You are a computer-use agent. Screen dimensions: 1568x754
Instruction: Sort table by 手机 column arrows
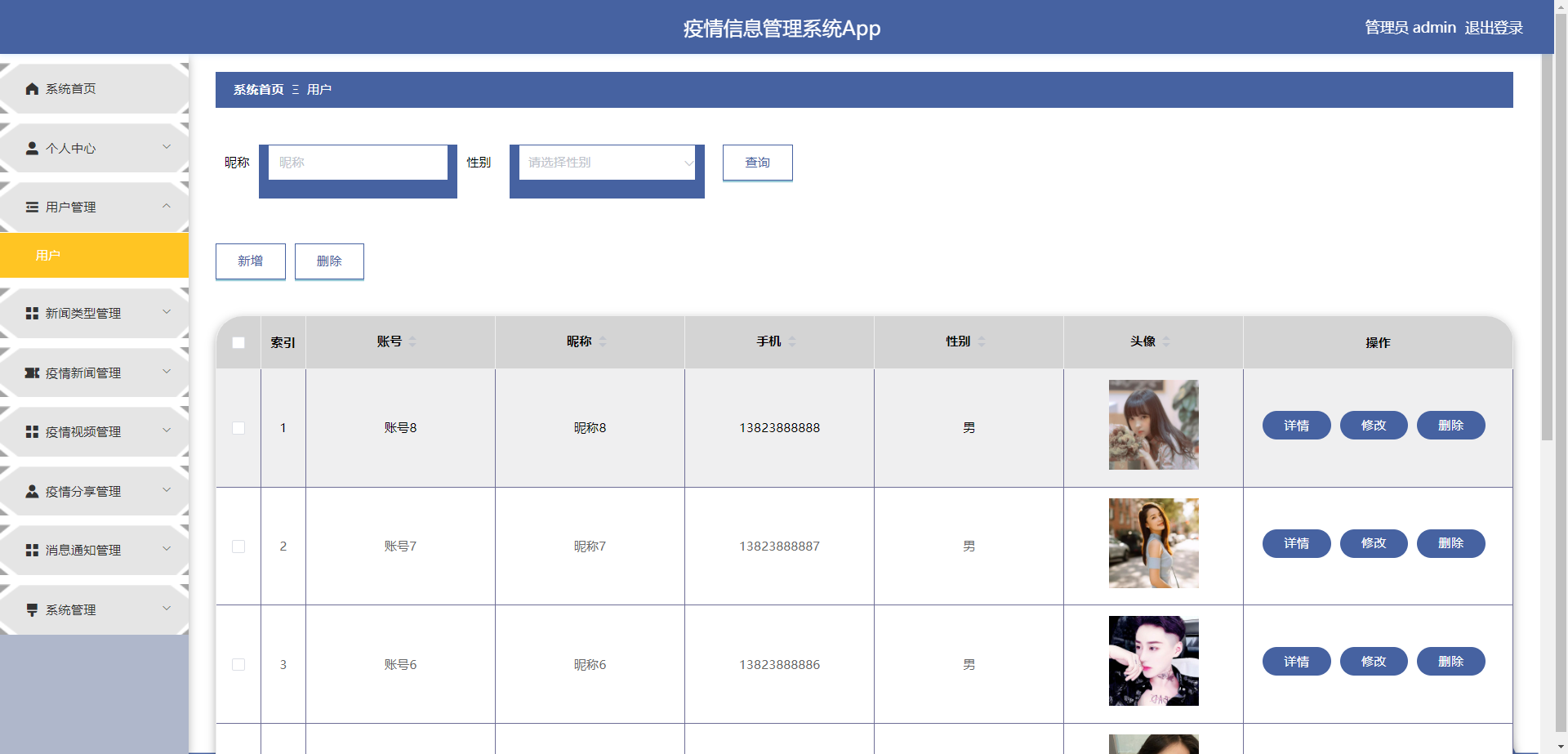point(792,341)
